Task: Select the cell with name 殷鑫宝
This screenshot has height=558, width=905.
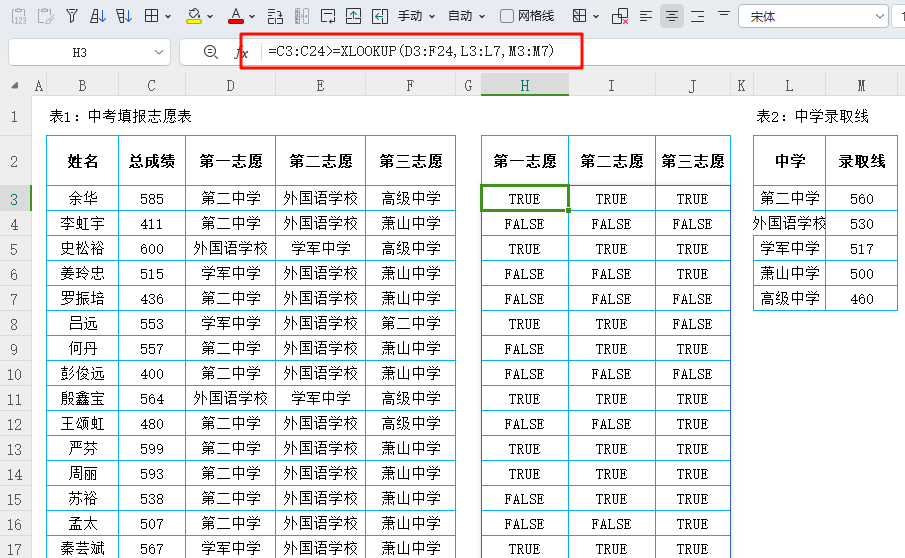Action: coord(83,399)
